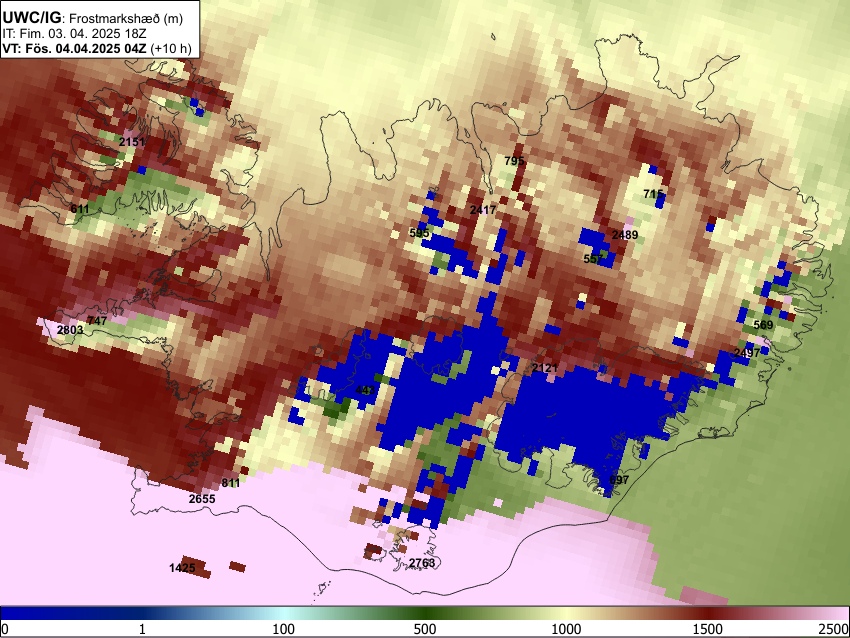Click the map value '2417'
850x638 pixels.
482,210
